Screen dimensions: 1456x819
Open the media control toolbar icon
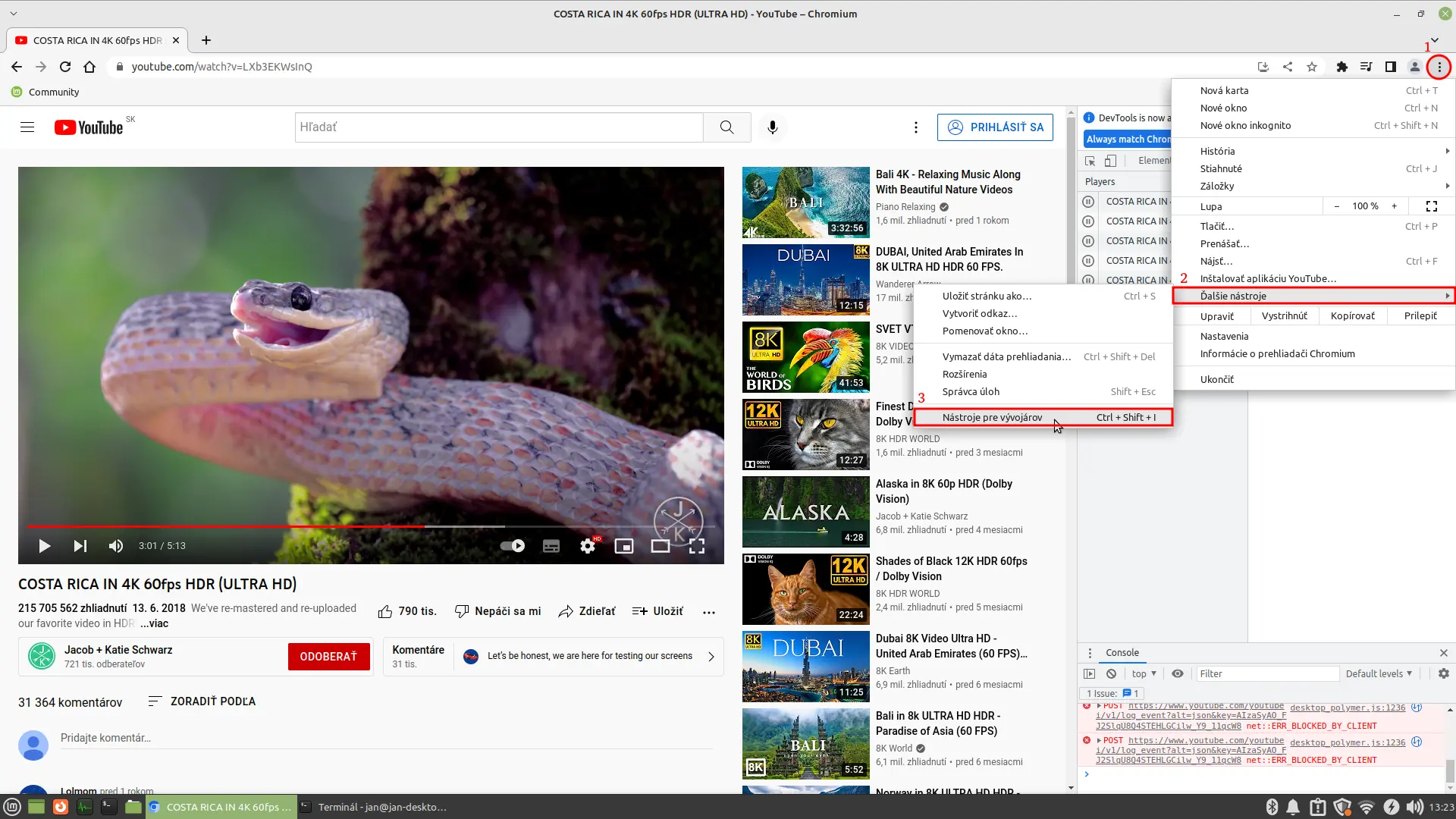point(1366,67)
